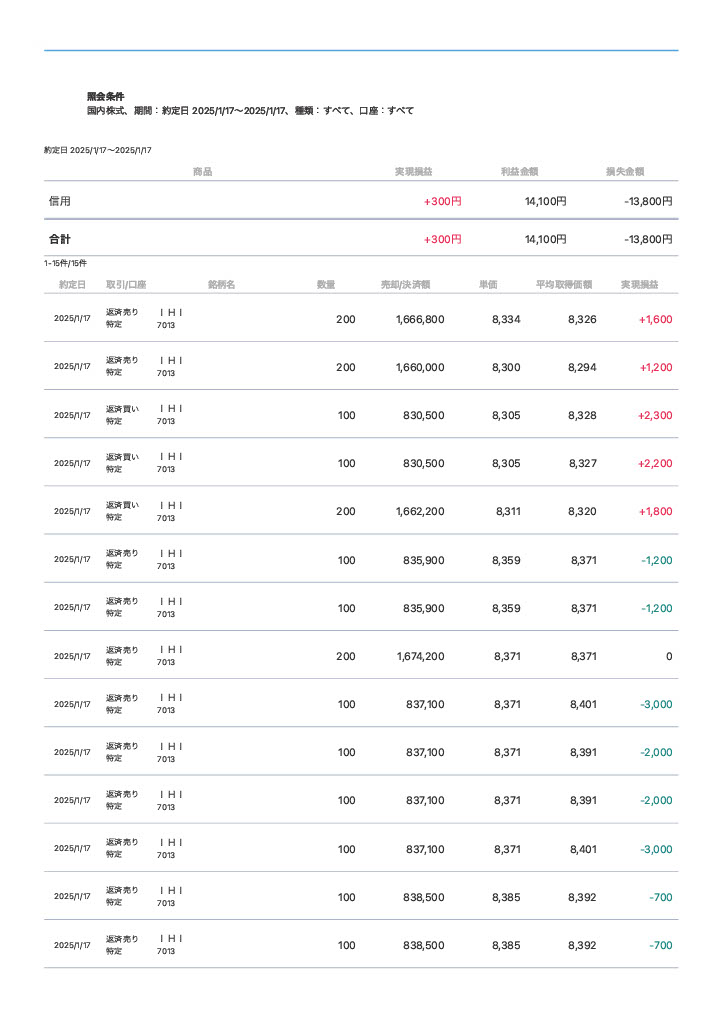Click the 1-15件/15件 record count text
This screenshot has width=722, height=1024.
pos(65,264)
